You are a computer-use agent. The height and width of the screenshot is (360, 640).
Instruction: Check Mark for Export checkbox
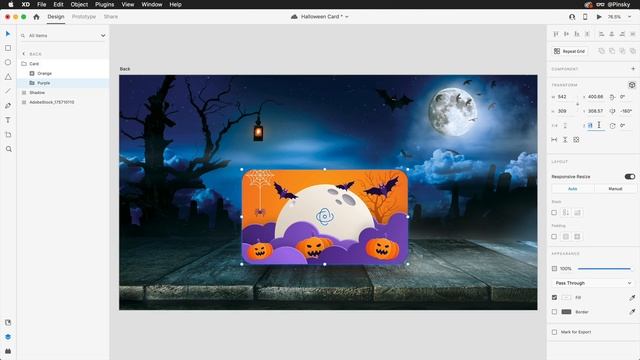[554, 332]
